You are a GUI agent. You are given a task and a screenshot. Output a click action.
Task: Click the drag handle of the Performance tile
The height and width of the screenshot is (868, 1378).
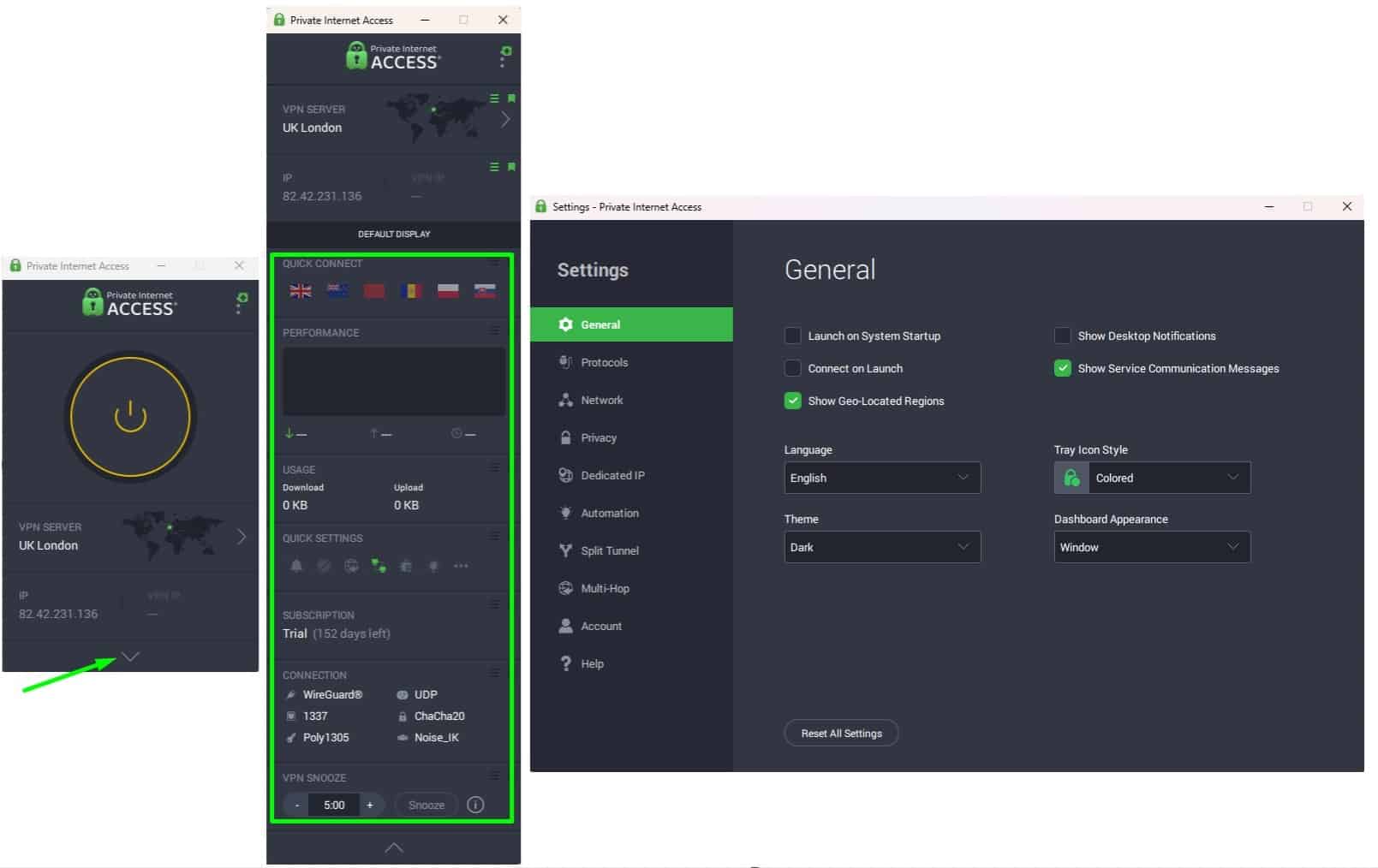point(494,330)
